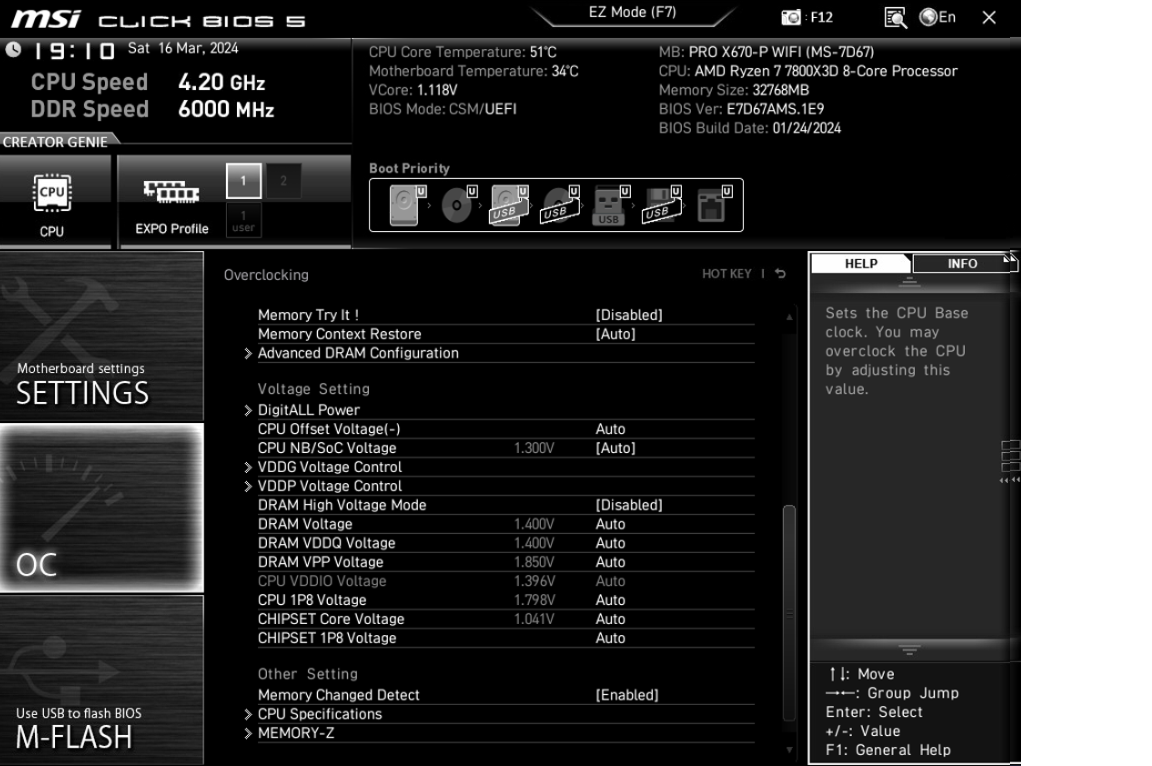1152x766 pixels.
Task: Click the date Sat 16 Mar, 2024
Action: point(183,48)
